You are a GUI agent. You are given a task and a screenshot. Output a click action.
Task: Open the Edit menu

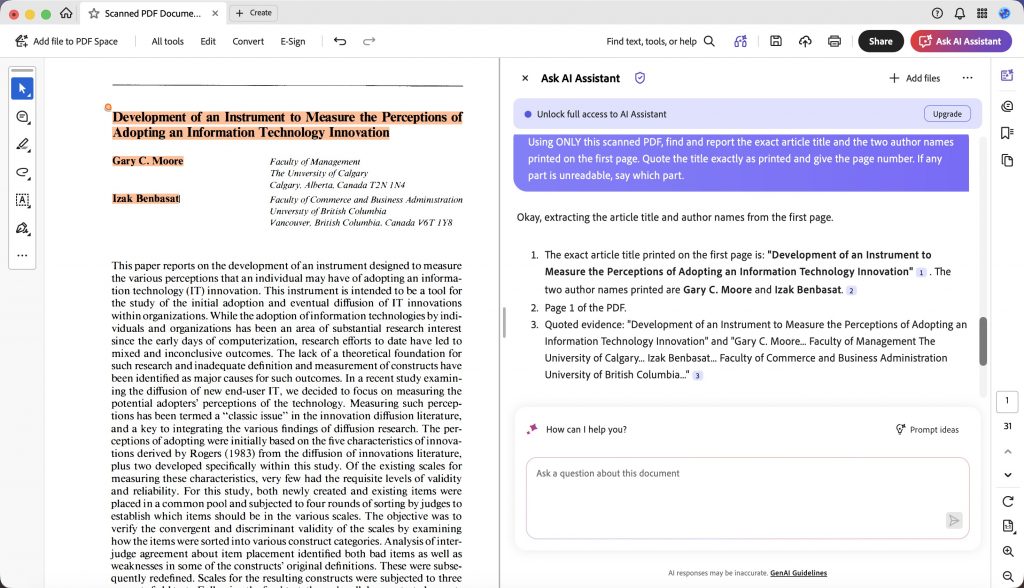(x=208, y=41)
